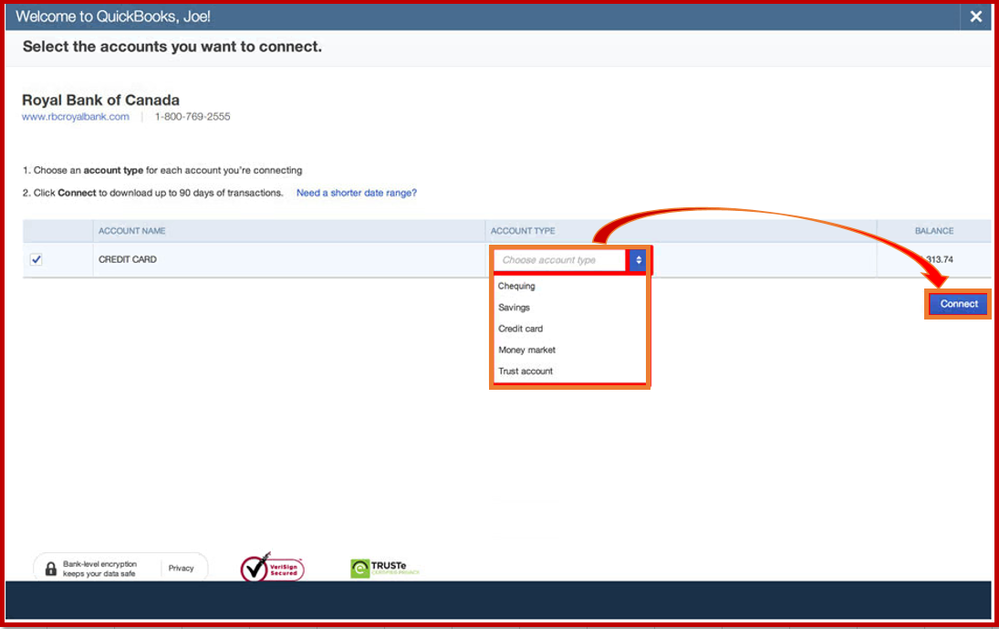
Task: Click the Royal Bank of Canada heading
Action: tap(101, 100)
